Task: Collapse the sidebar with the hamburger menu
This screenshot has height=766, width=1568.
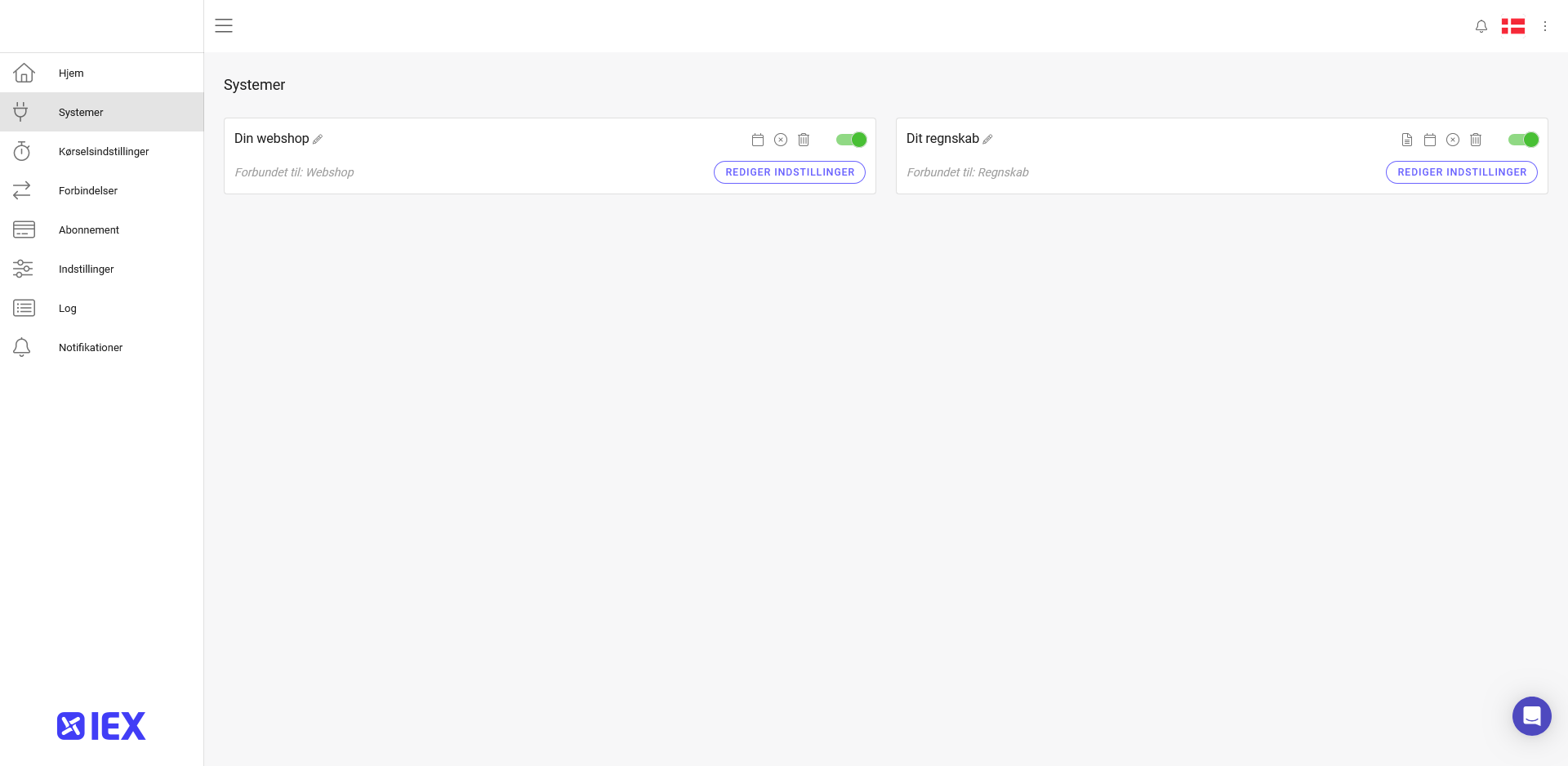Action: 224,25
